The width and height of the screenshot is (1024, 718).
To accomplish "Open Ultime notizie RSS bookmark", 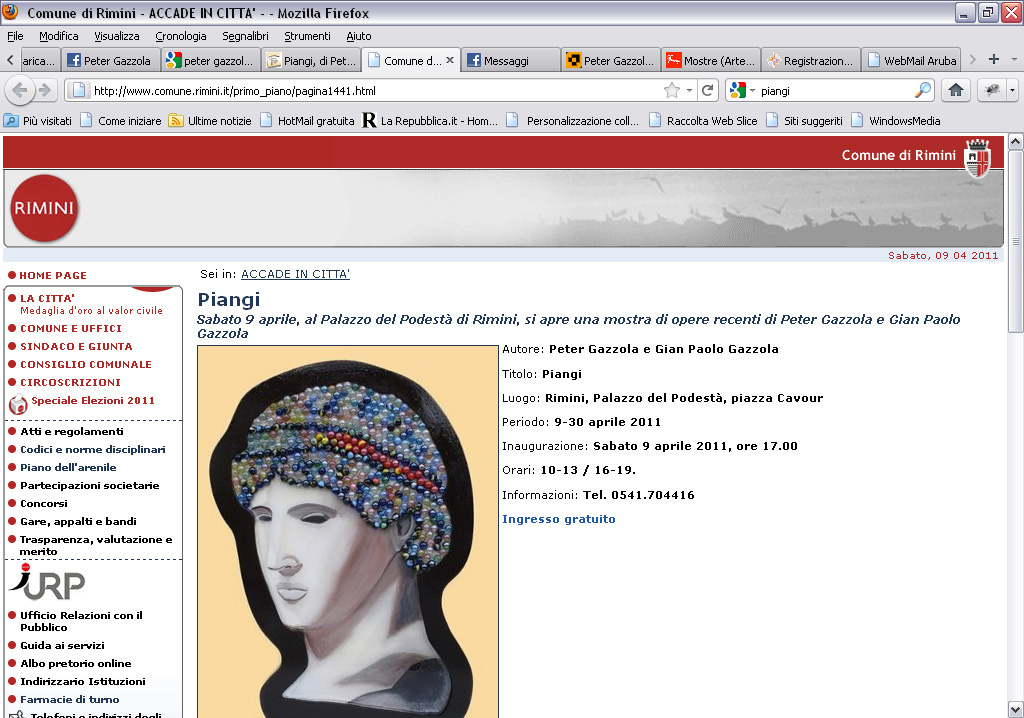I will pyautogui.click(x=210, y=121).
